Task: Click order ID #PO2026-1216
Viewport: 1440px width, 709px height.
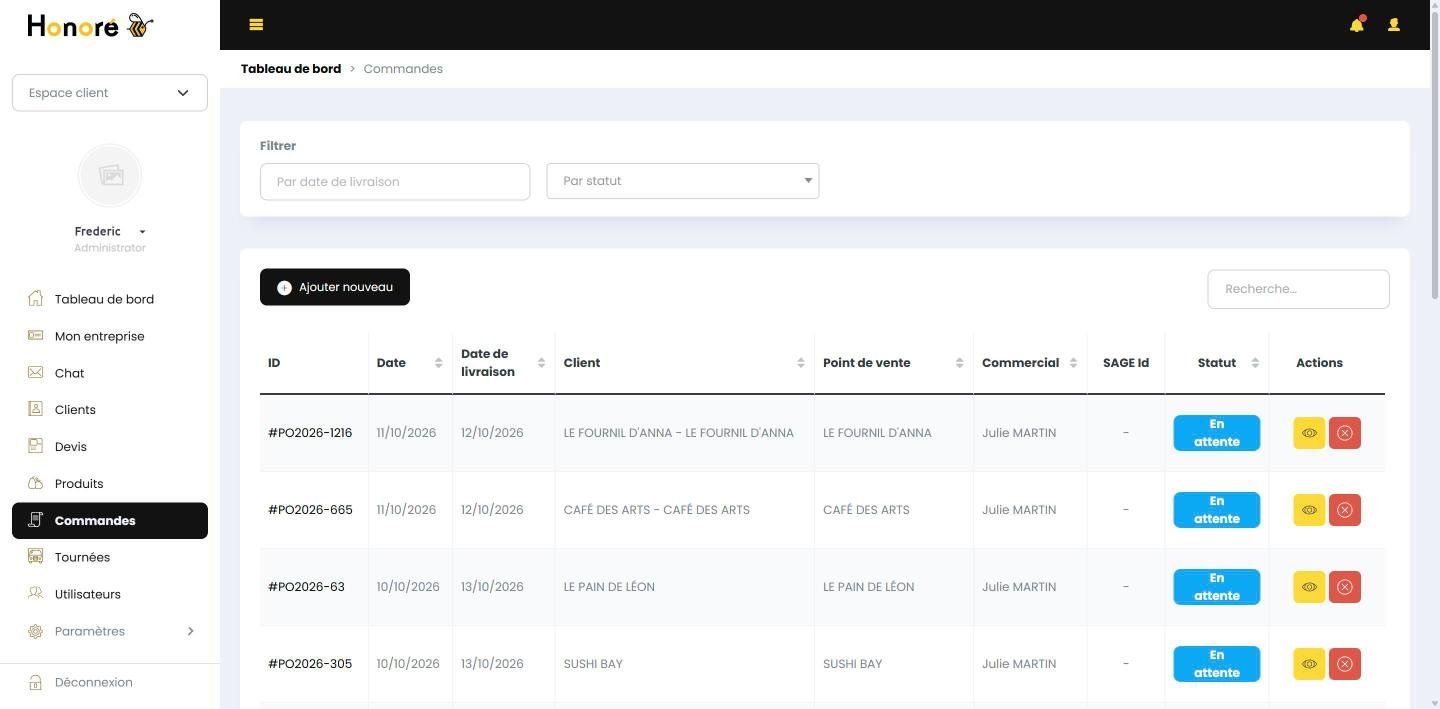Action: tap(310, 433)
